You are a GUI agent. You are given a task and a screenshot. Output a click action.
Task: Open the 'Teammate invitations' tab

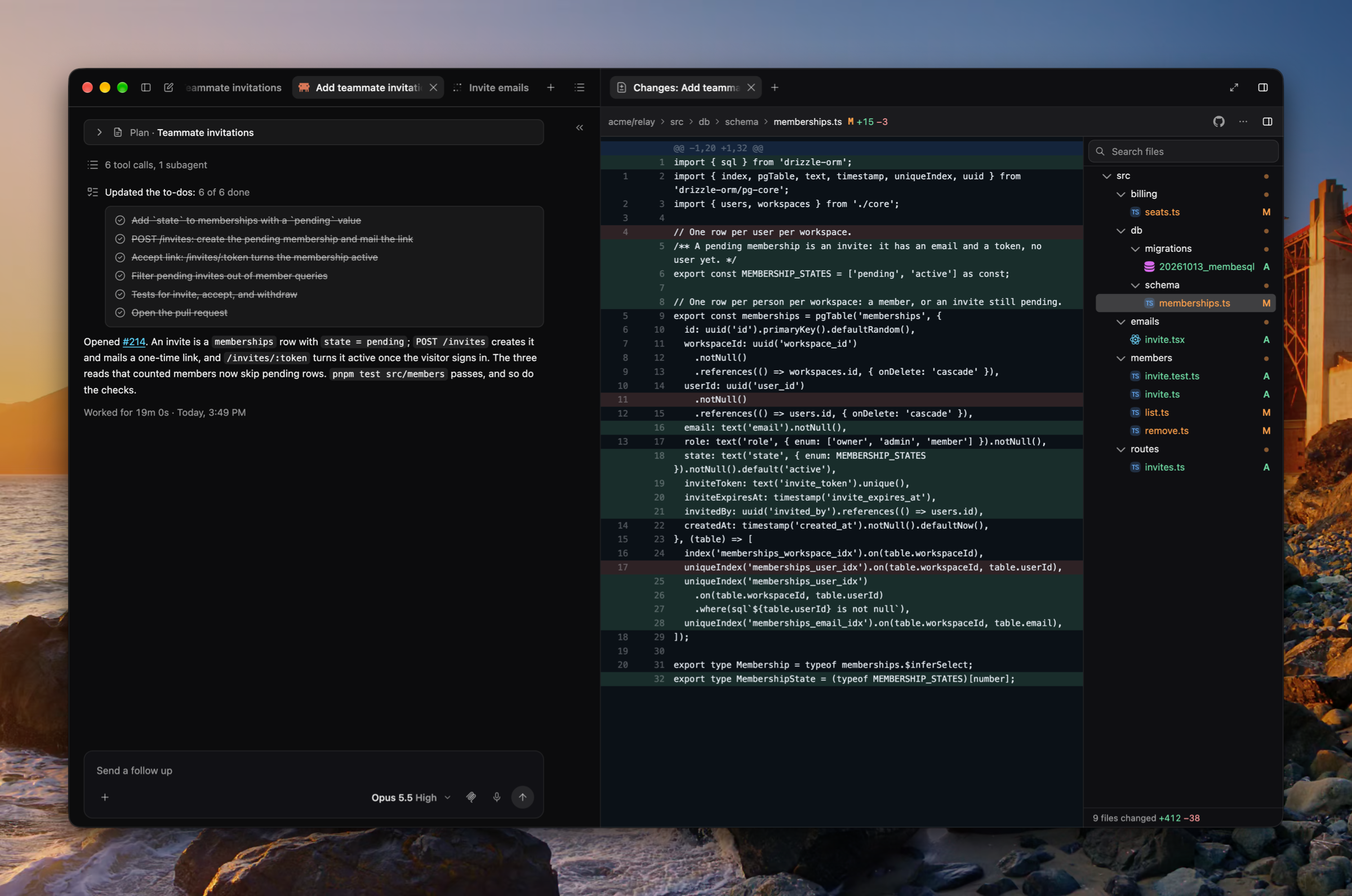click(x=234, y=87)
